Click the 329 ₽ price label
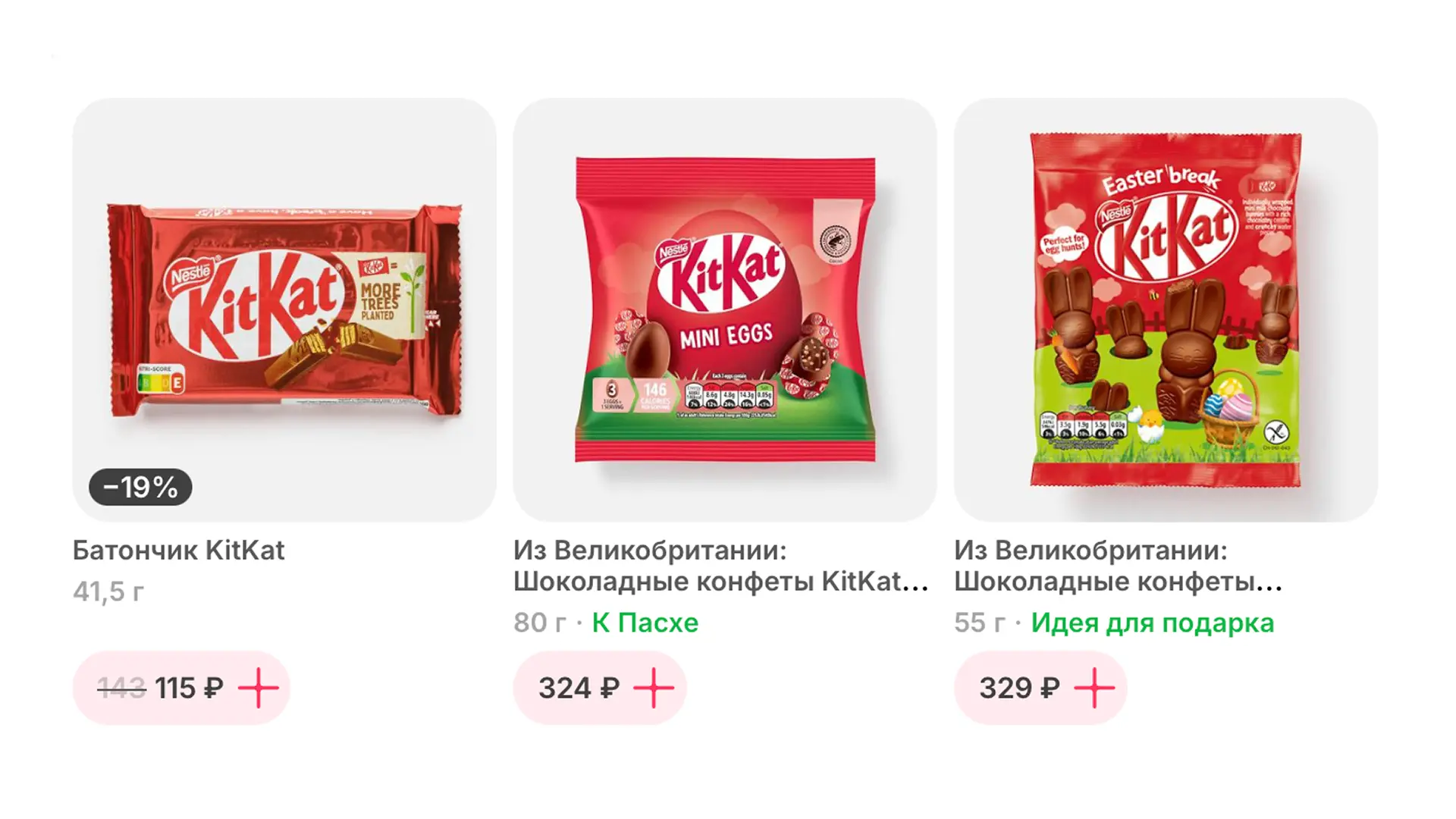Screen dimensions: 1456x819 click(1019, 688)
